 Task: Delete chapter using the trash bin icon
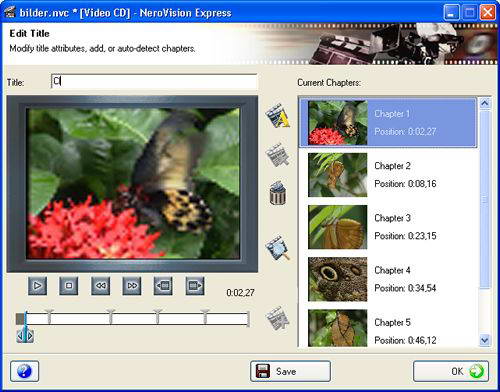click(278, 193)
